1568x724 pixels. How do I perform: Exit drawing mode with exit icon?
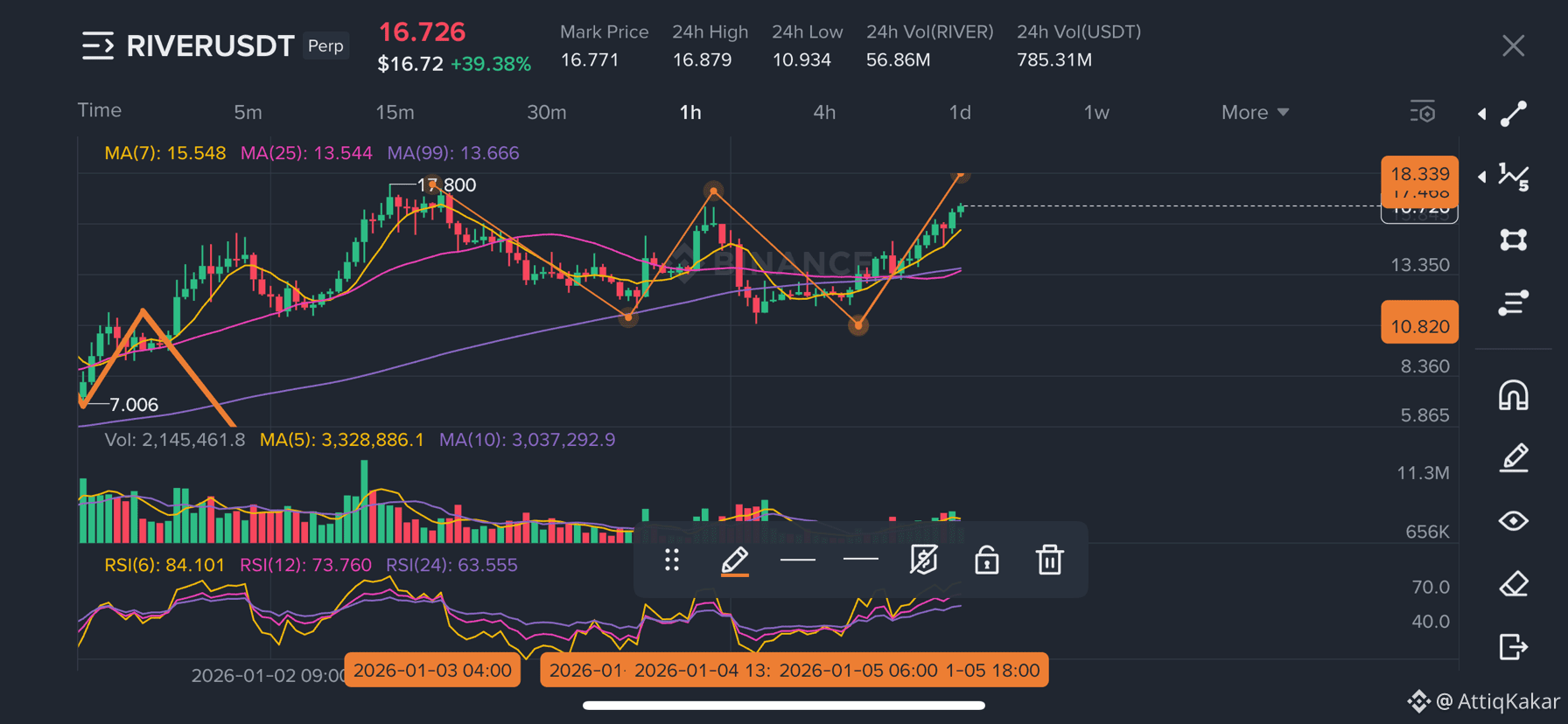(1514, 647)
